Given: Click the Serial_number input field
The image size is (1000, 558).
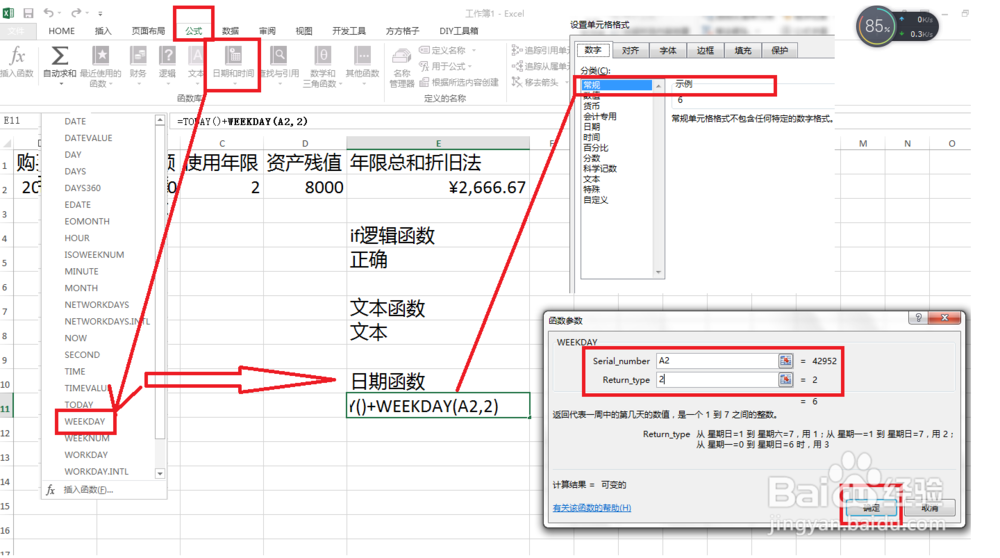Looking at the screenshot, I should (717, 361).
